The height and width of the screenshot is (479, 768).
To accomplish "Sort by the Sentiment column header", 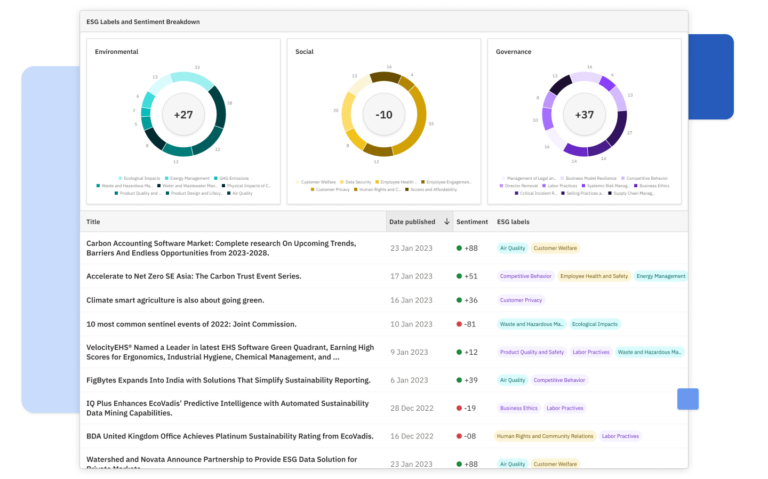I will 472,221.
